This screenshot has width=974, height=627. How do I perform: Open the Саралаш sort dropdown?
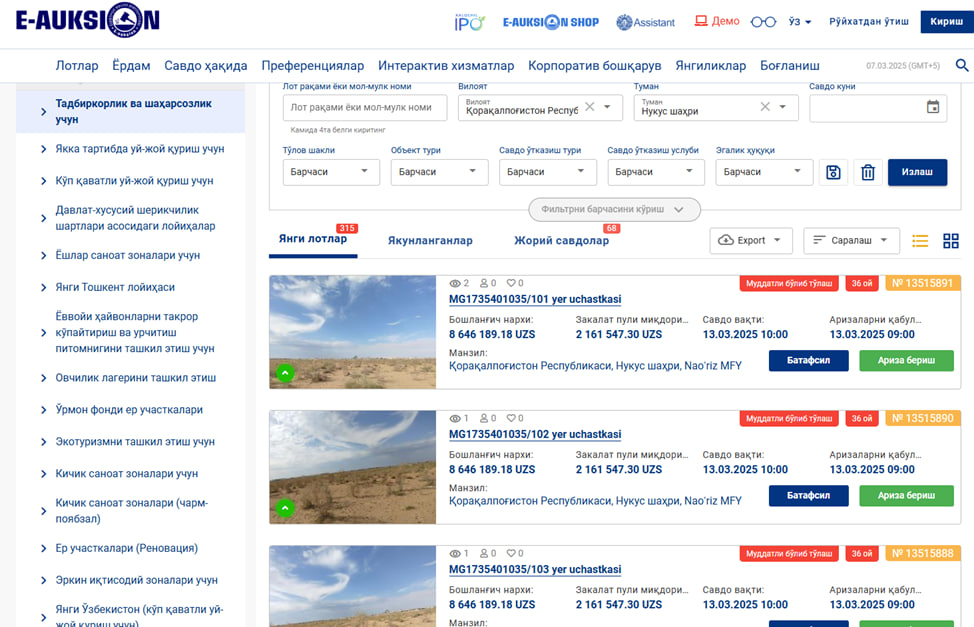point(851,241)
